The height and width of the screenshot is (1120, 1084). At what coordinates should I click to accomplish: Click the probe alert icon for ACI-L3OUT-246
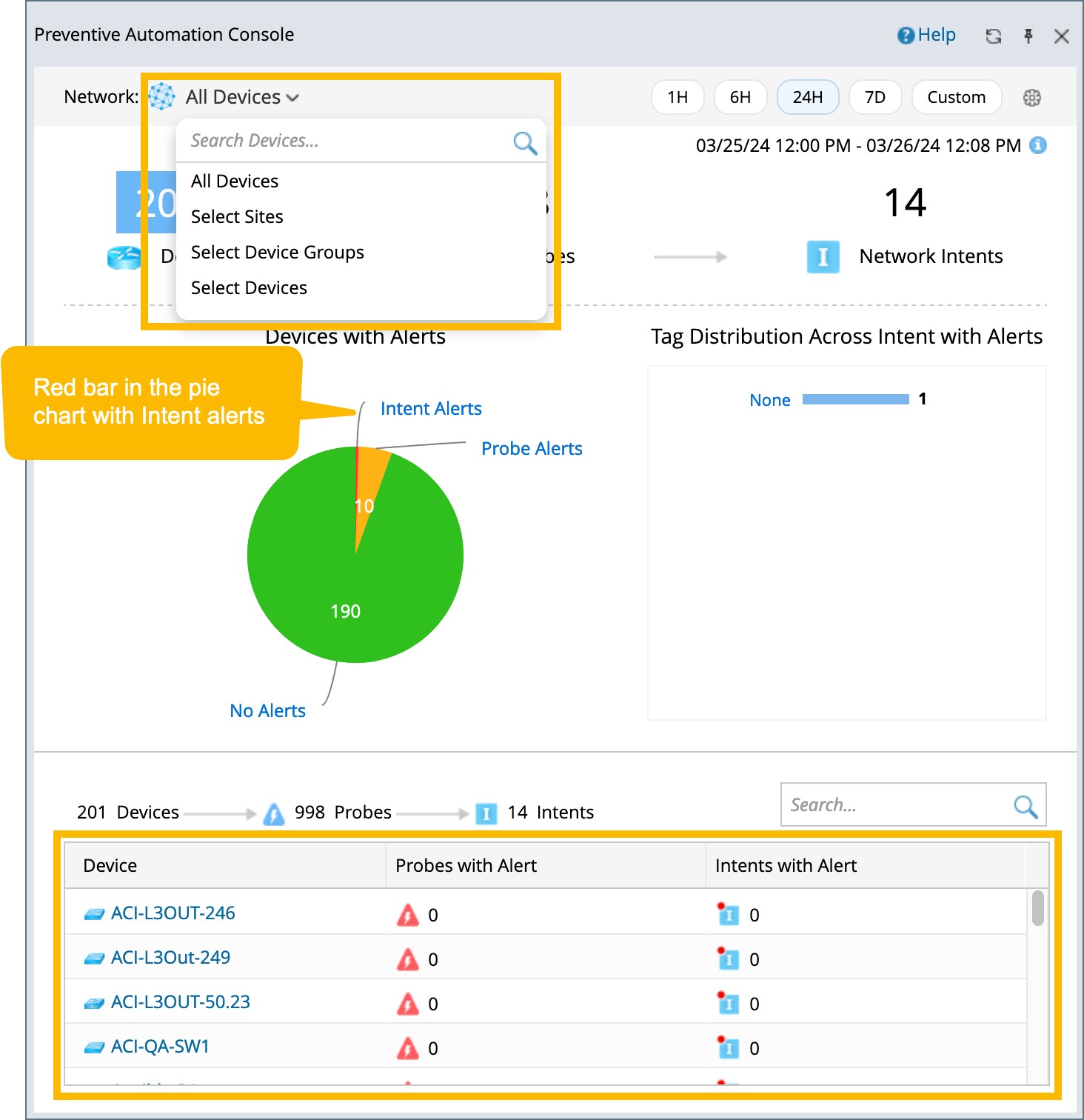coord(408,915)
